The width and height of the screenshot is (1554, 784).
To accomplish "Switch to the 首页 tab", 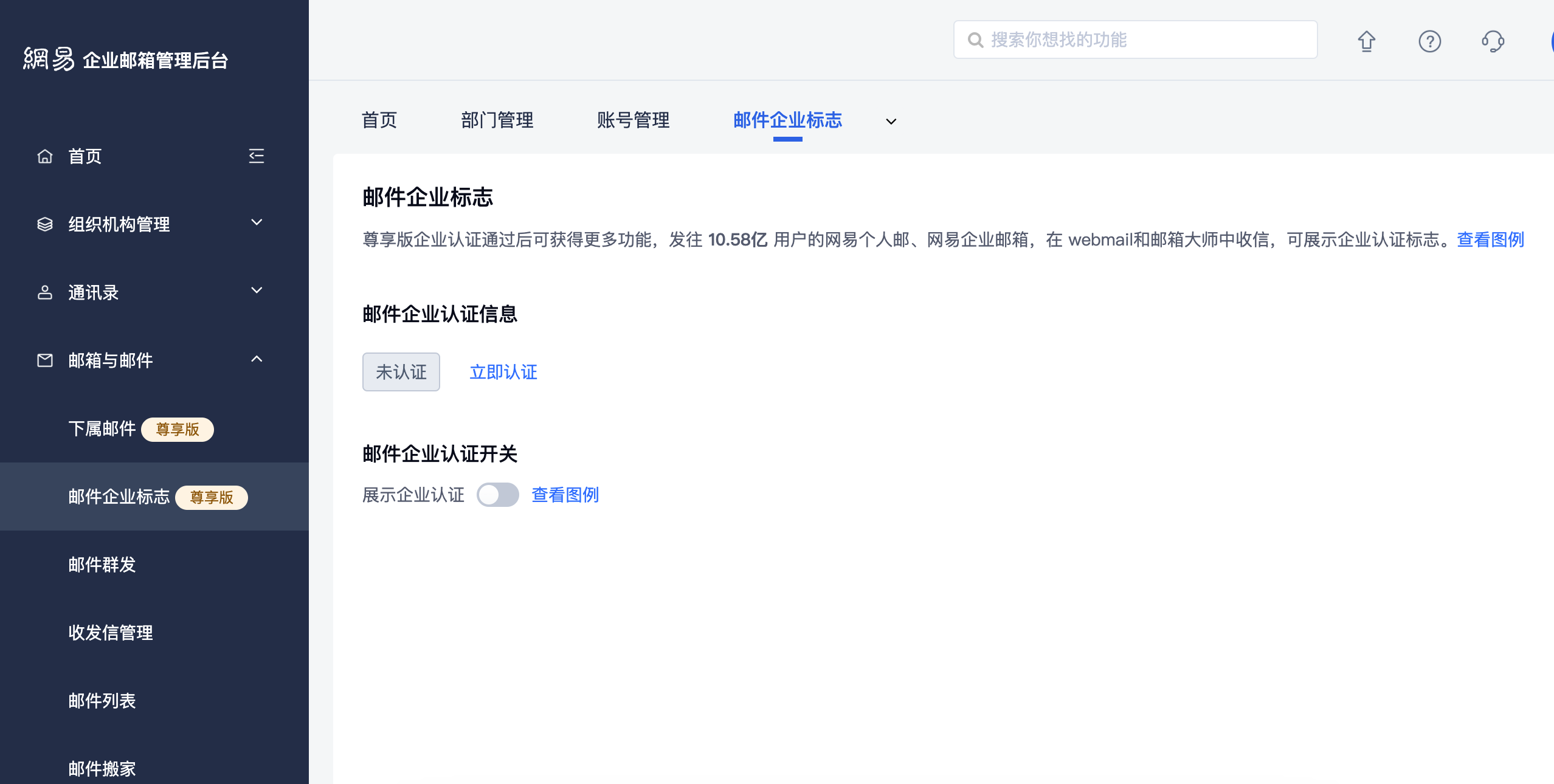I will point(379,120).
